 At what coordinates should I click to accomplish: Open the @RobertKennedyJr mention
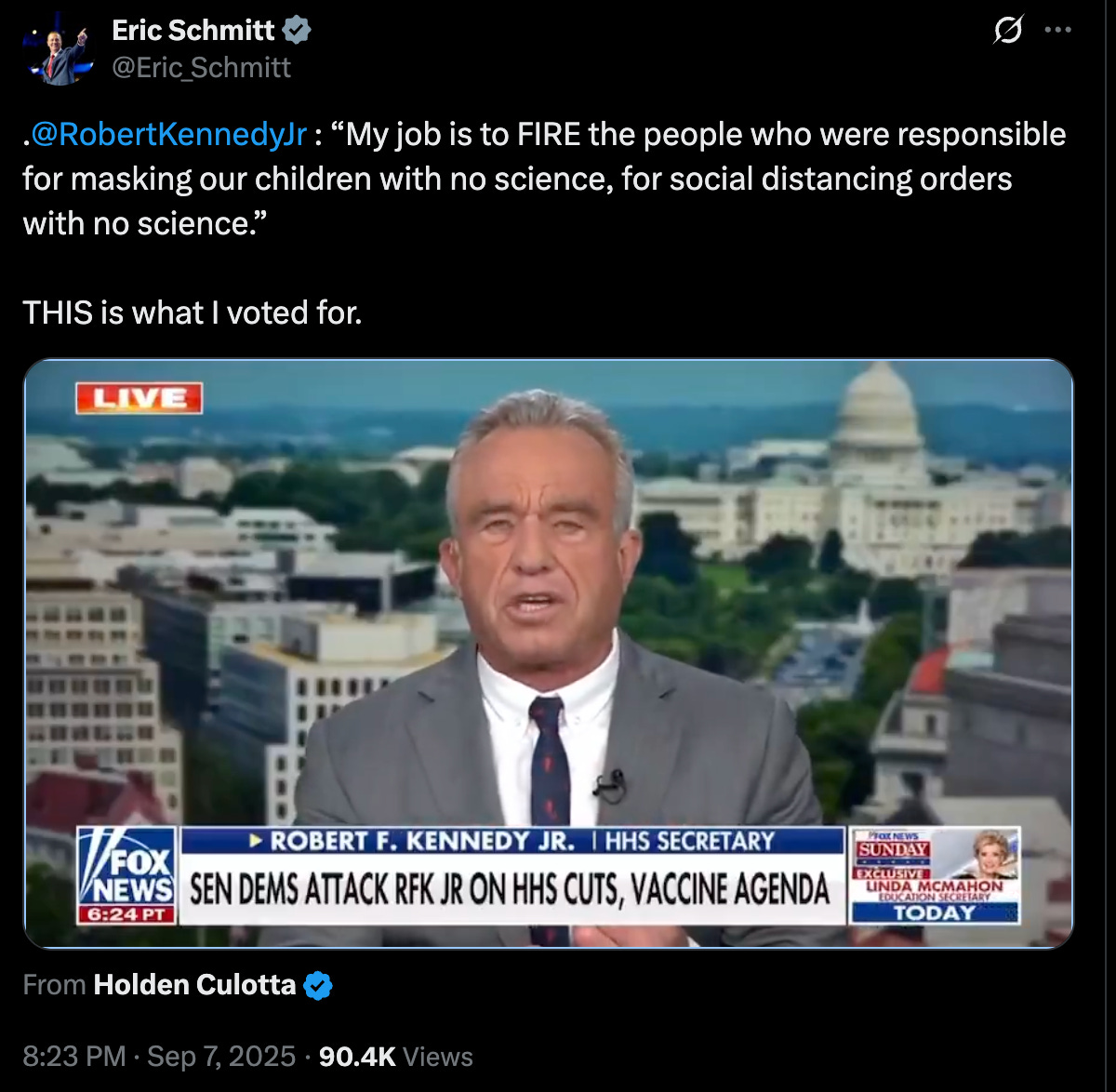point(167,135)
